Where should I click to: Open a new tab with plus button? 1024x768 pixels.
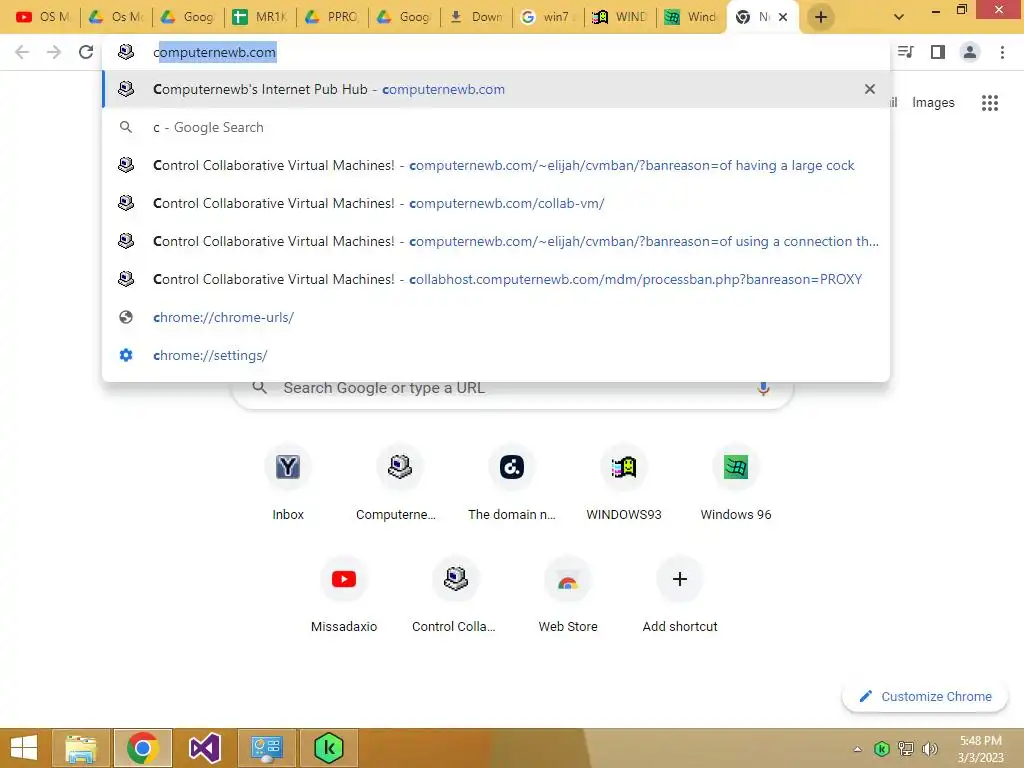[x=821, y=17]
